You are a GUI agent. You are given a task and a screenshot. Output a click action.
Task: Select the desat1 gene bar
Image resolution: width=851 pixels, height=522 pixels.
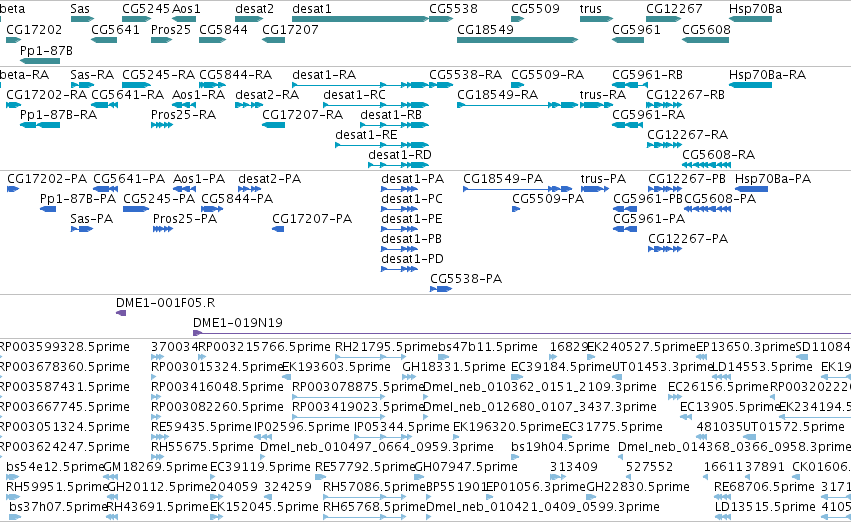pos(360,19)
